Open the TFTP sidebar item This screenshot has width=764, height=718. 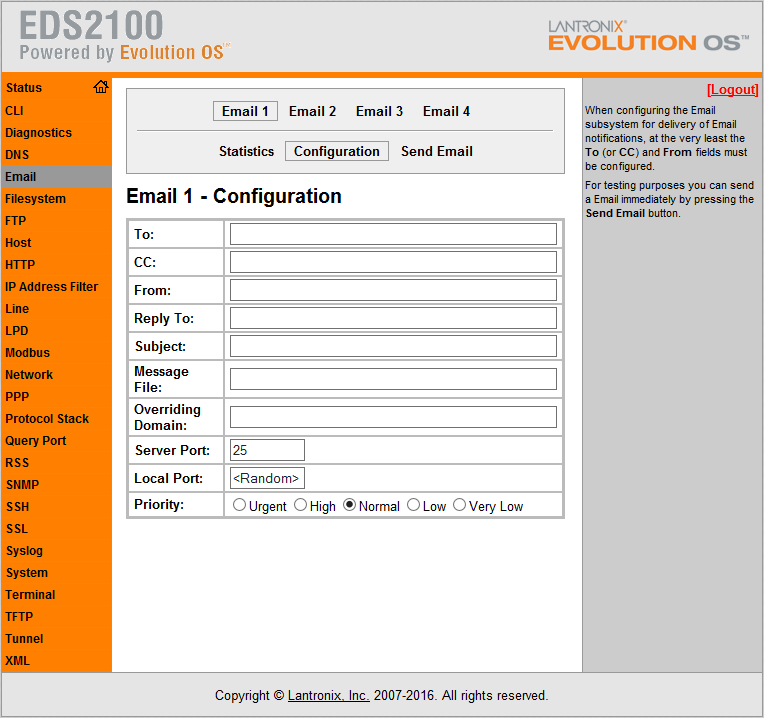[56, 617]
